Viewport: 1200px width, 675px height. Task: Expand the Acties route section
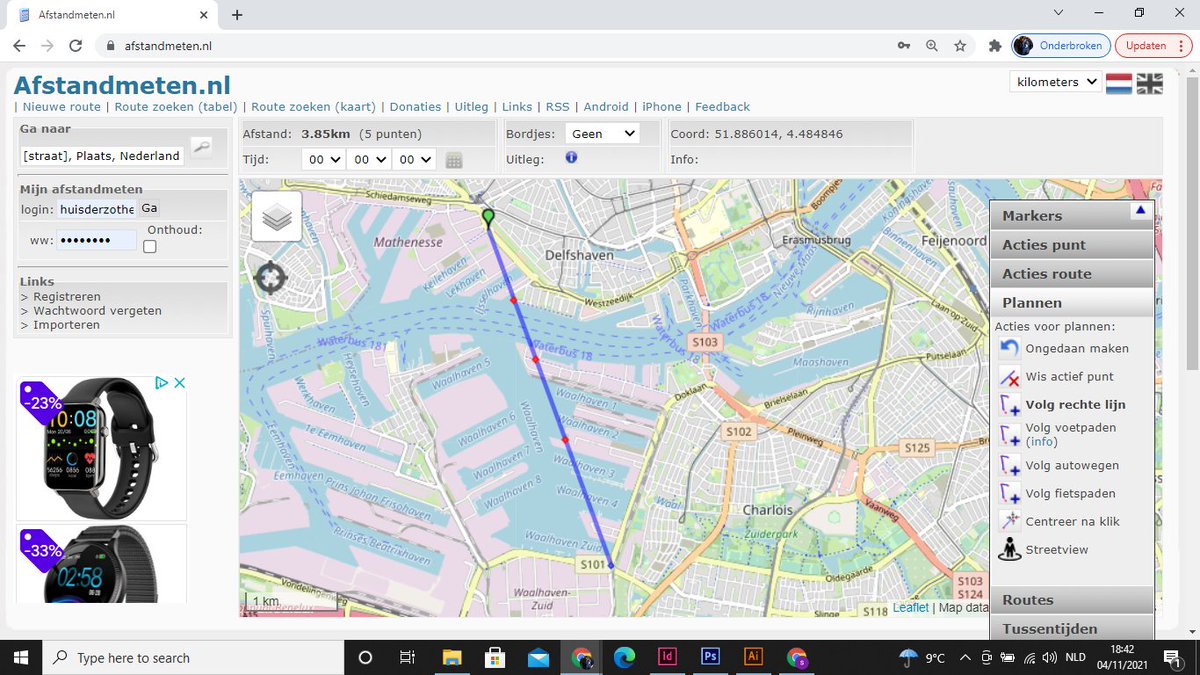(x=1072, y=274)
